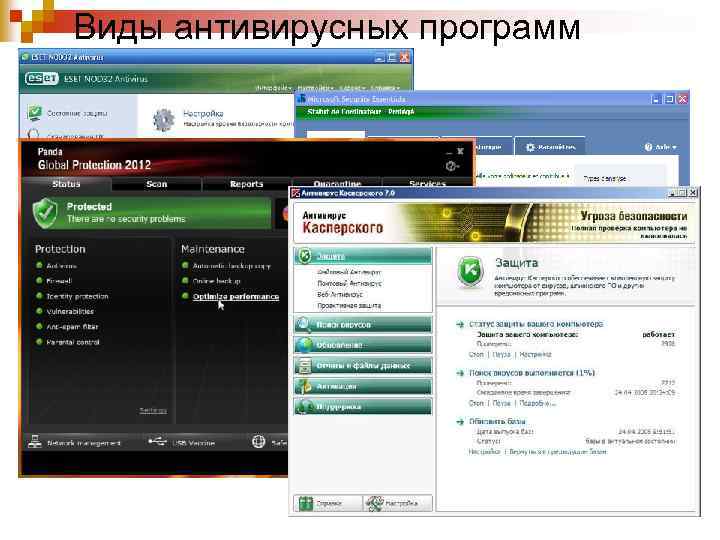Click the support icon beside Поддержка
Viewport: 720px width, 540px height.
click(x=304, y=407)
